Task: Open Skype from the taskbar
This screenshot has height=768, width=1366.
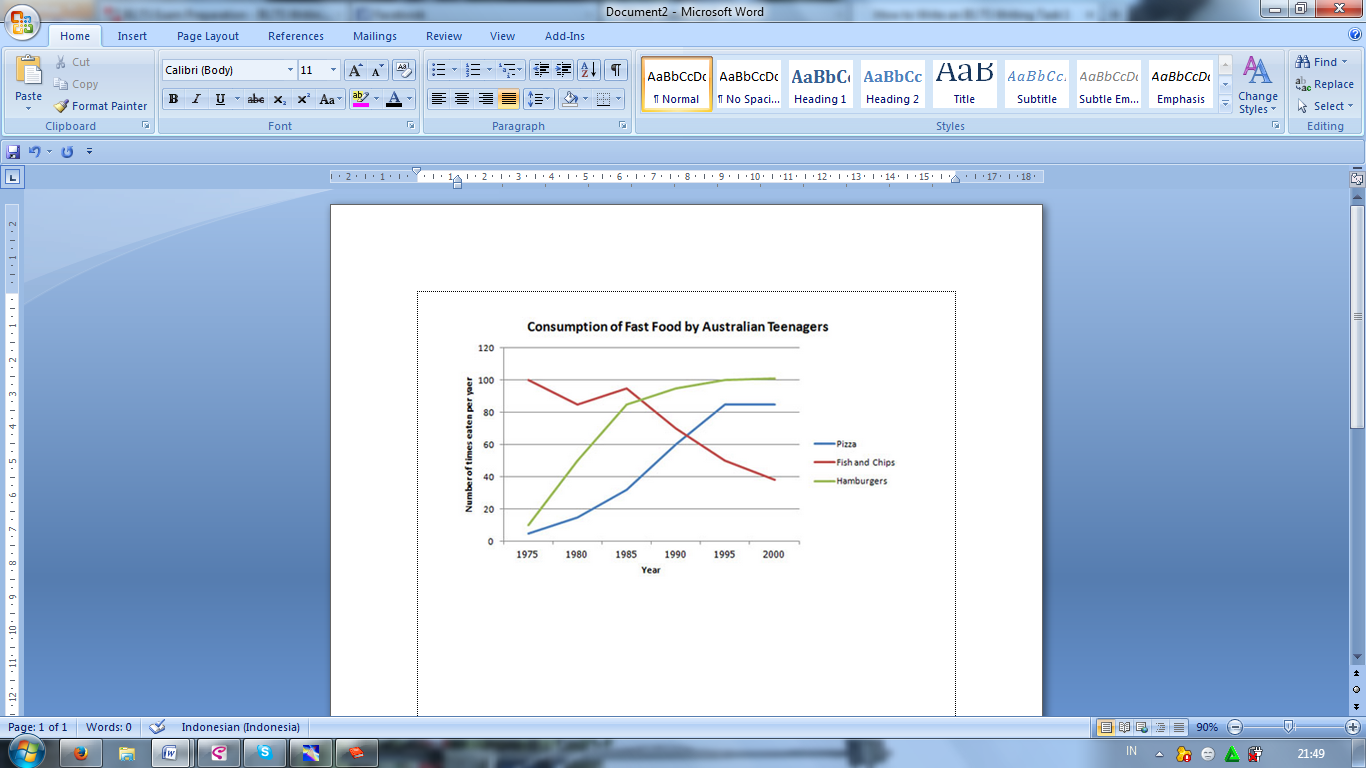Action: click(x=265, y=752)
